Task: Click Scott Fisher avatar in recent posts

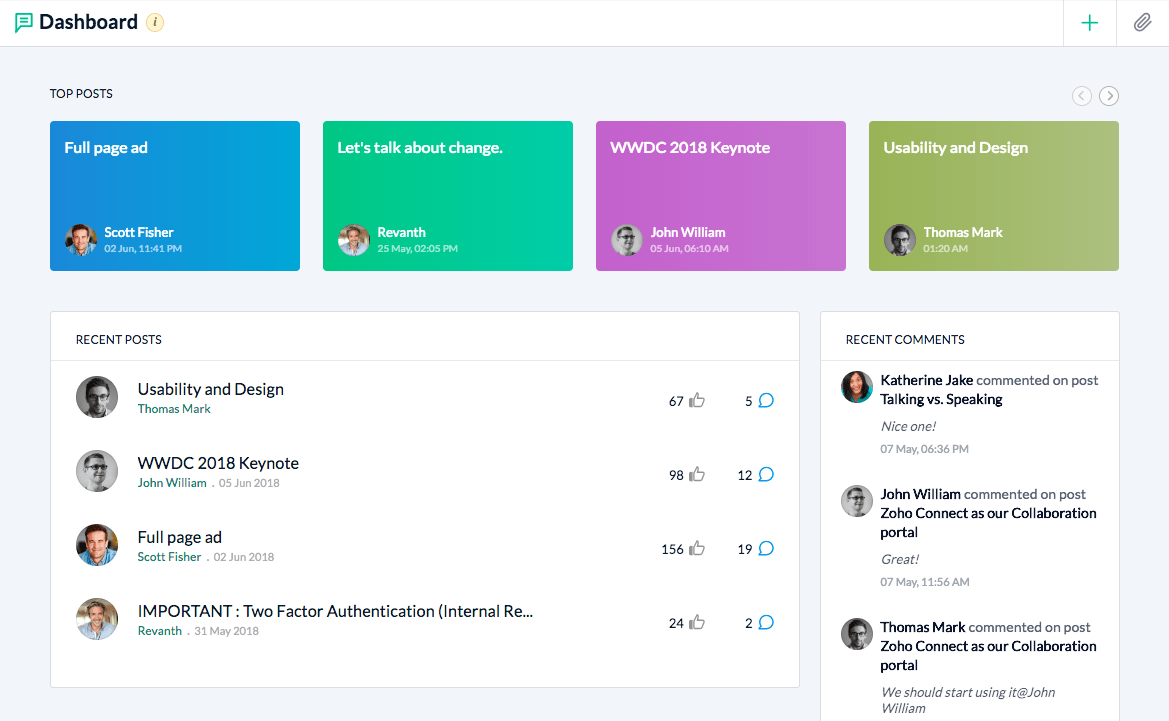Action: [97, 544]
